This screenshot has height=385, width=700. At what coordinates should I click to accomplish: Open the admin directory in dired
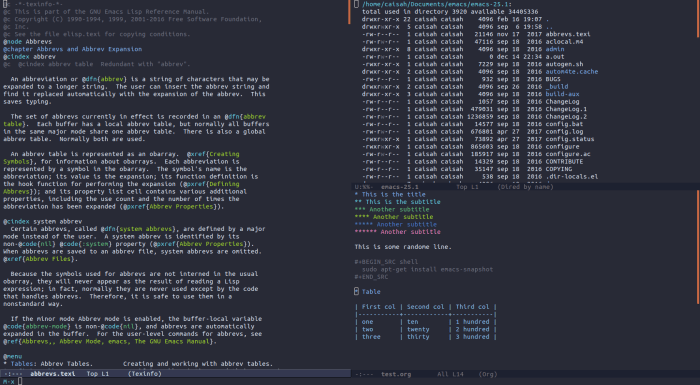[x=555, y=49]
